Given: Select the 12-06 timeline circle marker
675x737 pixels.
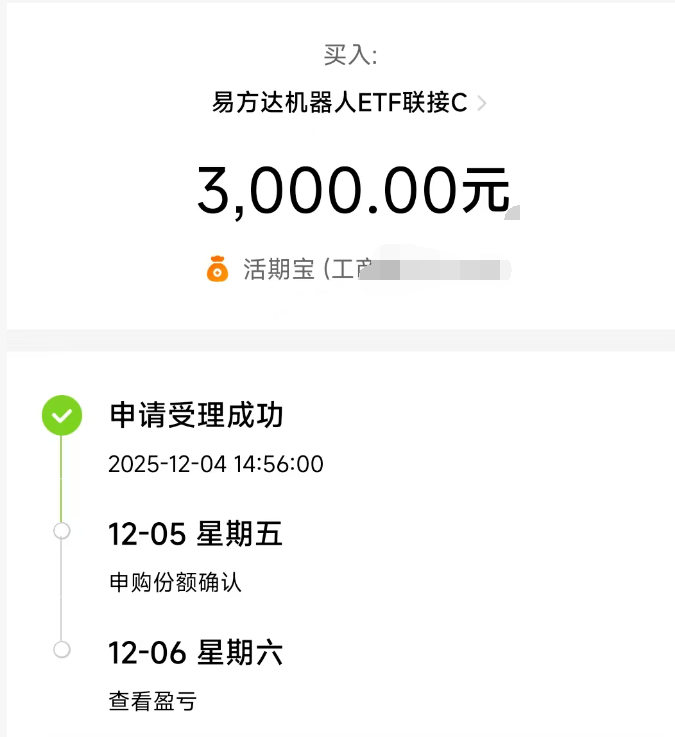Looking at the screenshot, I should pos(62,650).
